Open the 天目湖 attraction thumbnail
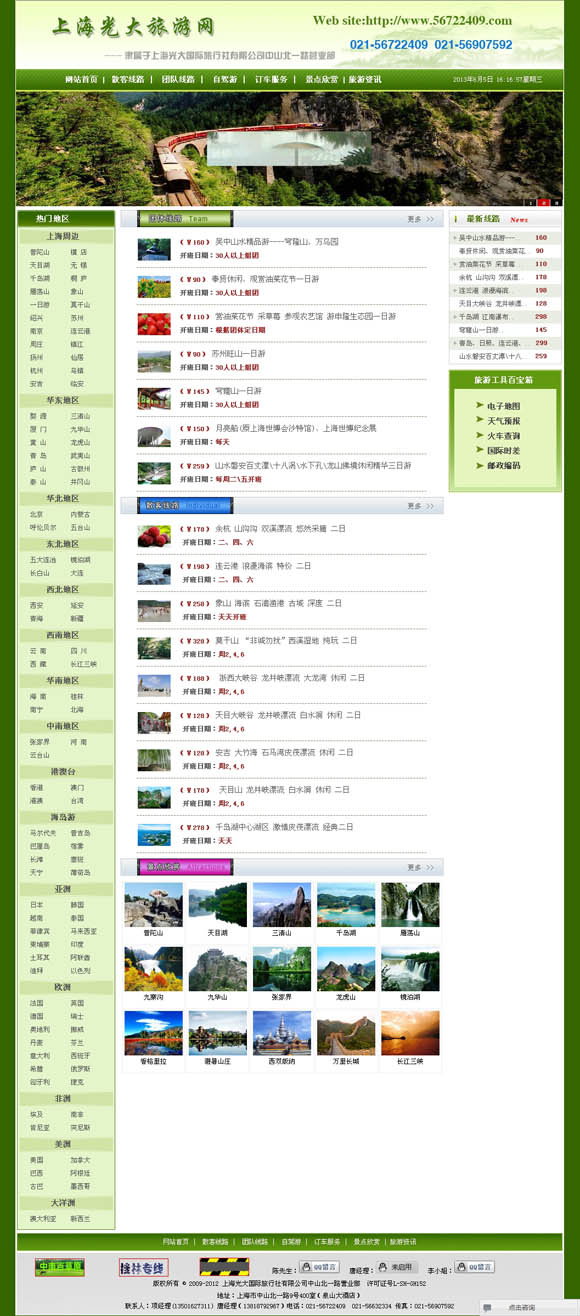 click(x=217, y=905)
